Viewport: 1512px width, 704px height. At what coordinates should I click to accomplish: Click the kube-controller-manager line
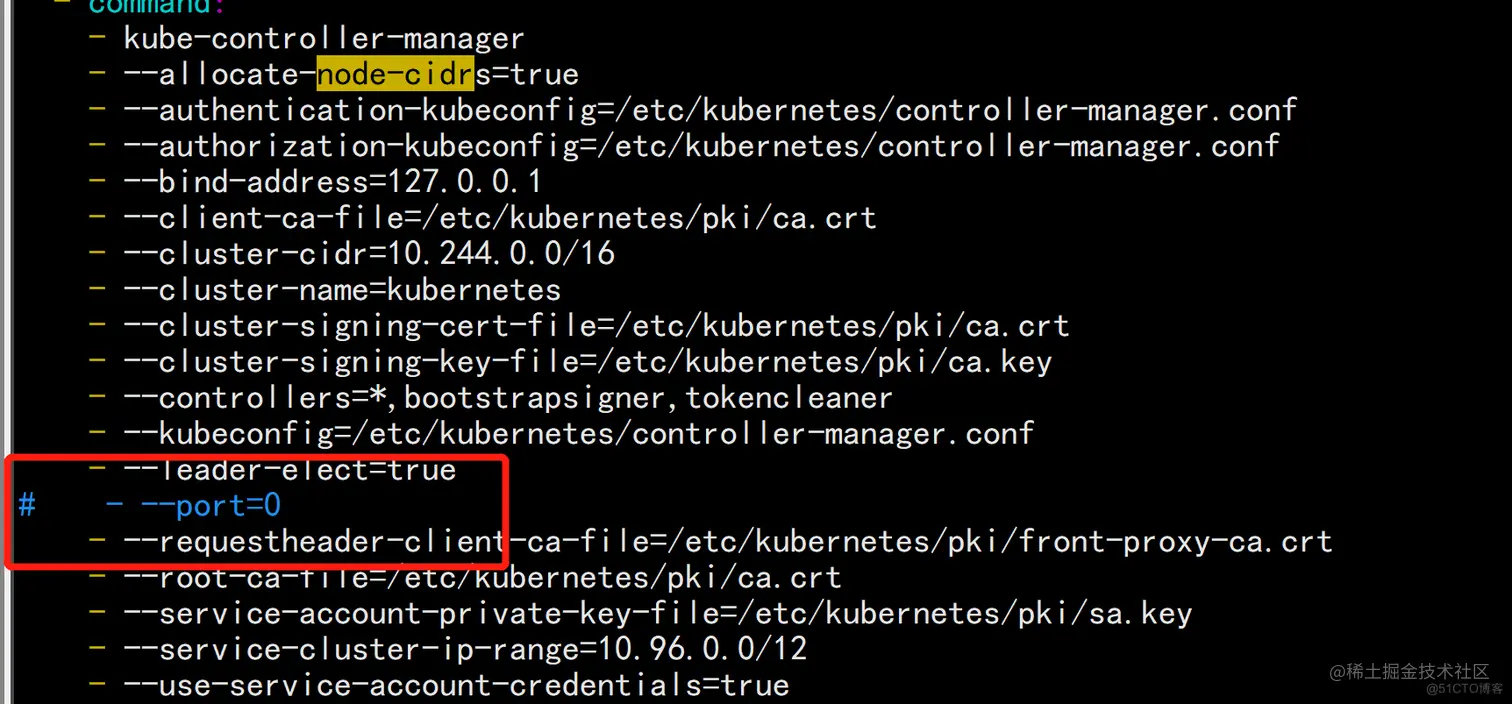point(323,39)
